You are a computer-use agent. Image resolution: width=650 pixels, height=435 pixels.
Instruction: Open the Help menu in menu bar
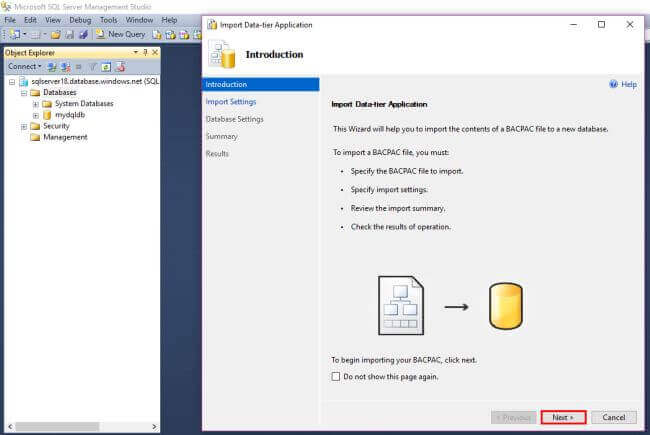click(169, 20)
